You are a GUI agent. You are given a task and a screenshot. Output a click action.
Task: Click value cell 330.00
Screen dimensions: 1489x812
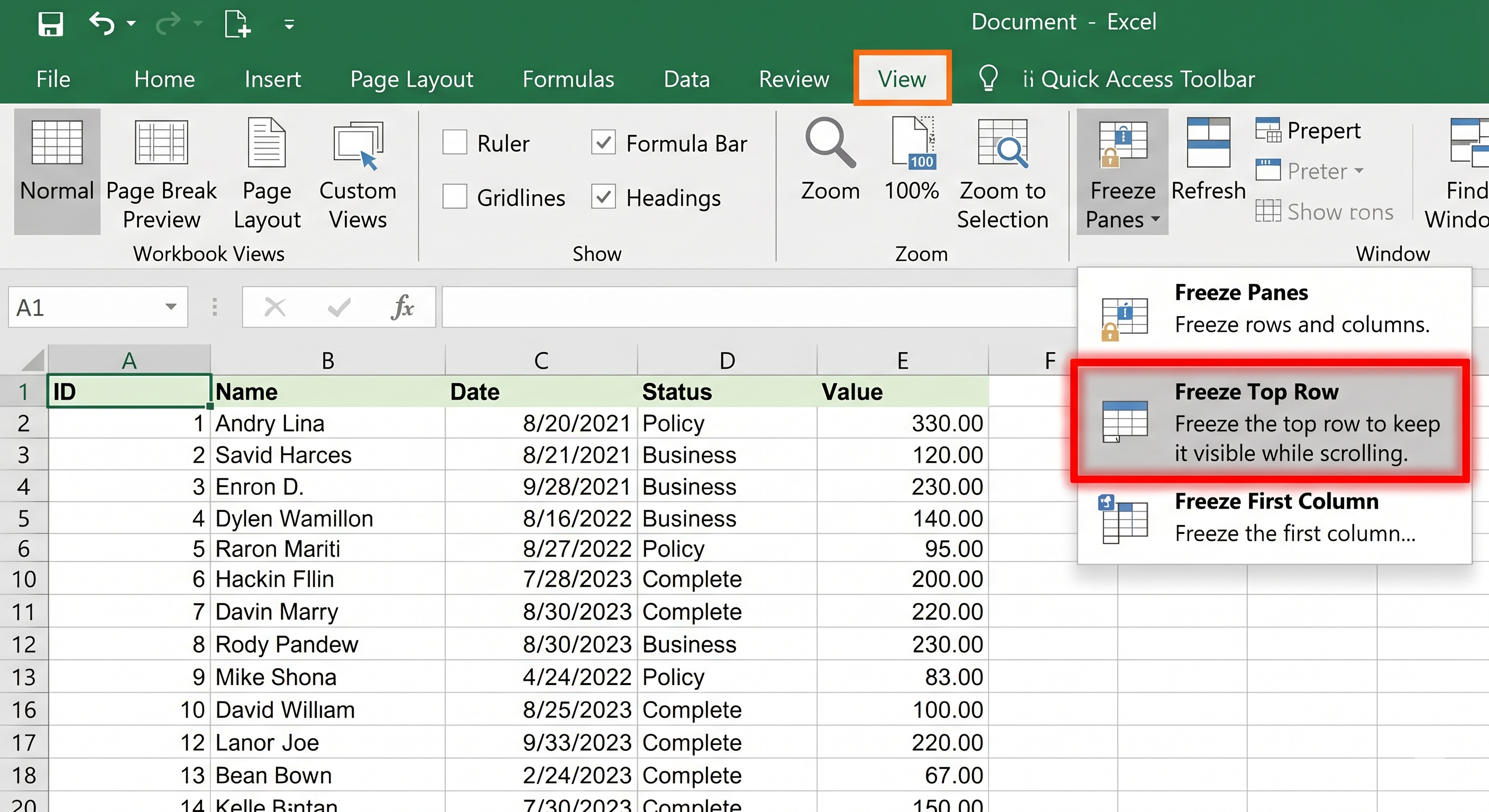tap(902, 423)
